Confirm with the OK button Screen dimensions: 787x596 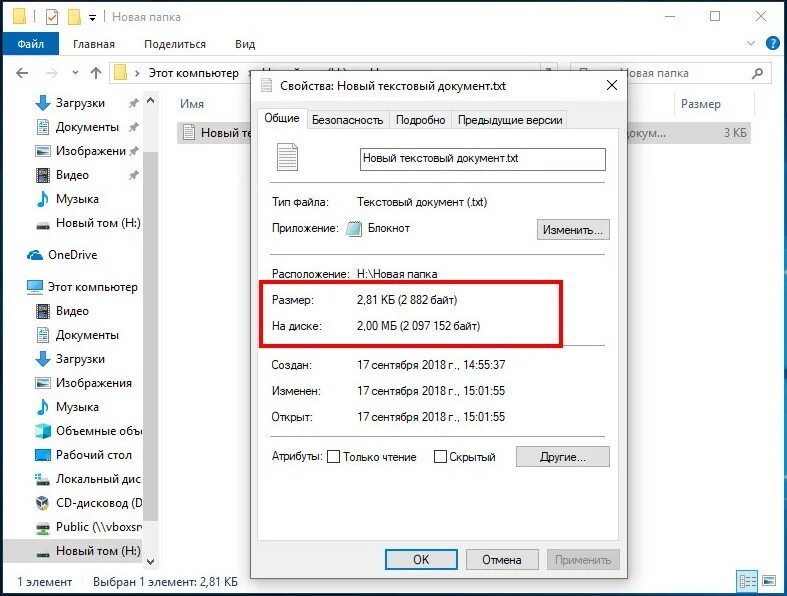(421, 559)
